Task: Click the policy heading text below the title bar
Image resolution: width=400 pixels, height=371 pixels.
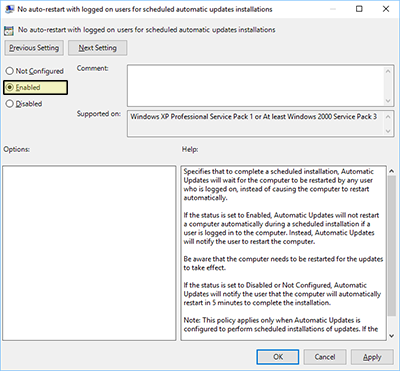Action: [x=147, y=30]
